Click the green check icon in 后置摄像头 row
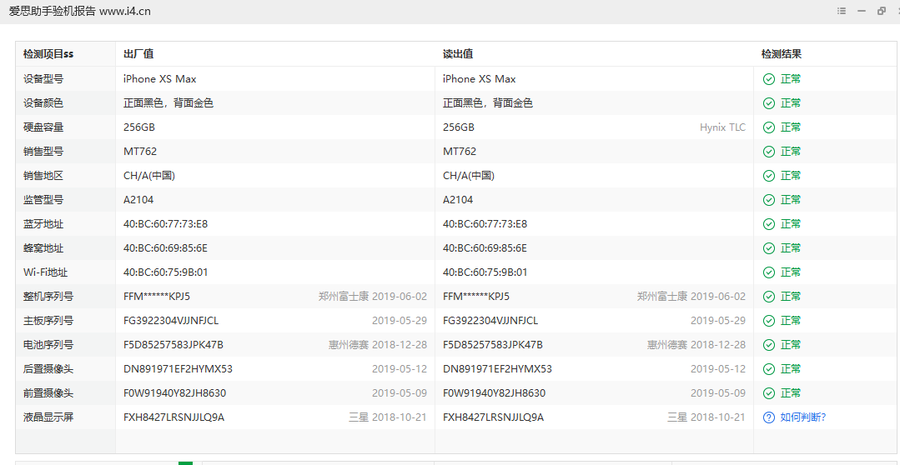The image size is (900, 465). 769,369
